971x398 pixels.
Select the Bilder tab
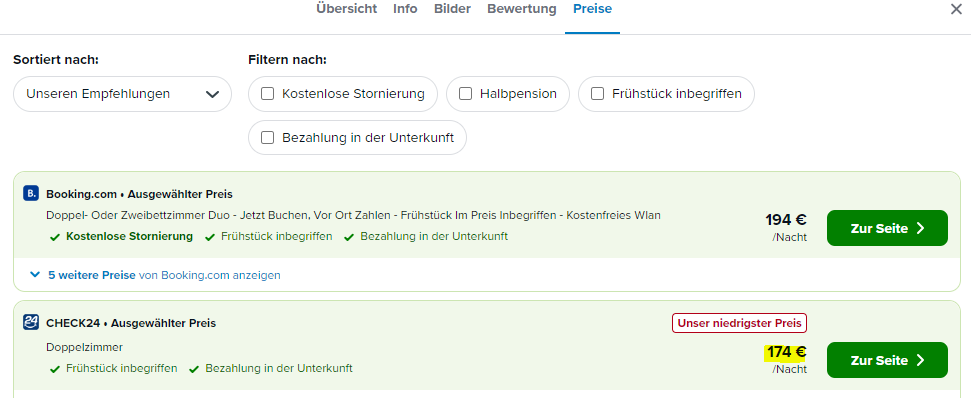pos(452,9)
